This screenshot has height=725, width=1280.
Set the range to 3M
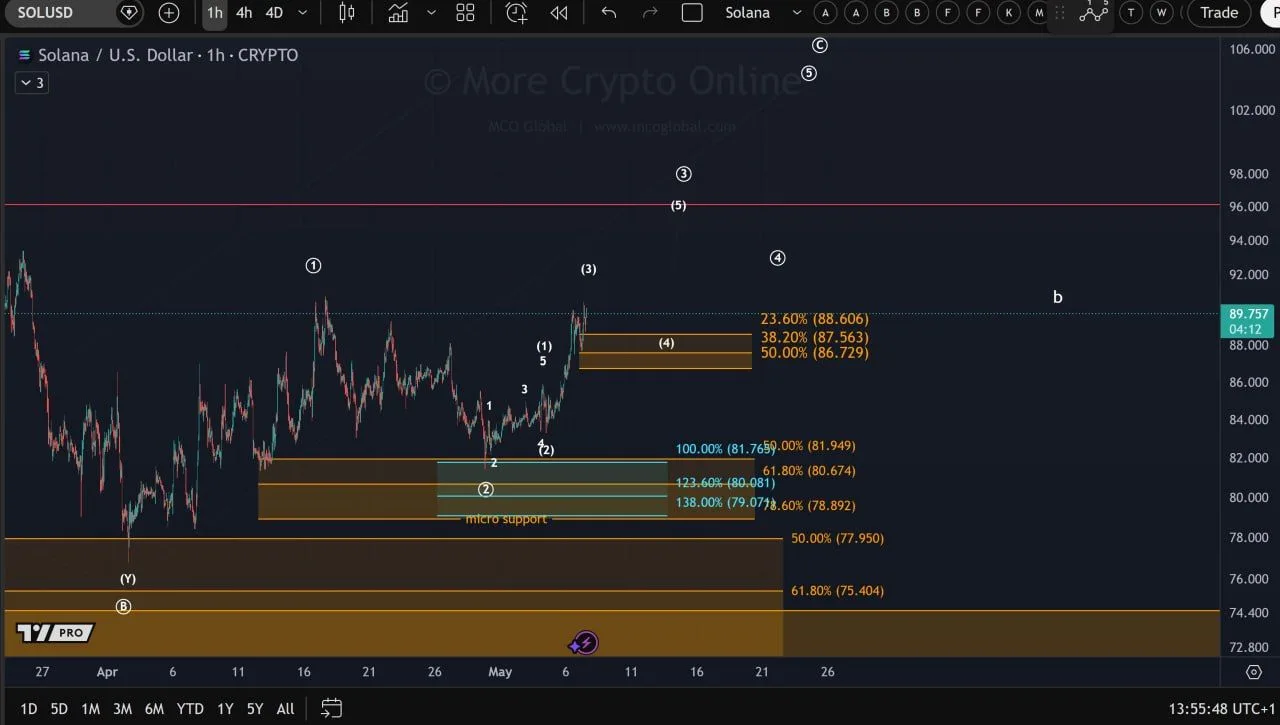point(122,709)
